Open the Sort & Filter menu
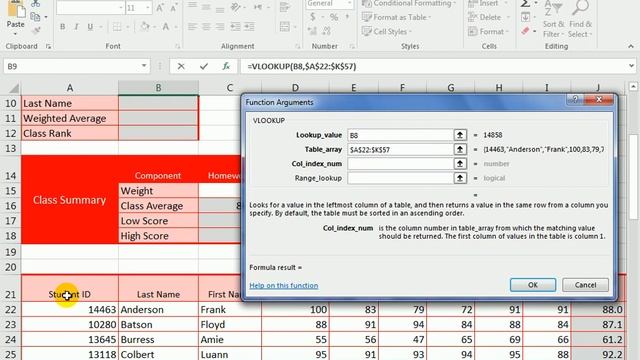This screenshot has height=360, width=640. pyautogui.click(x=553, y=19)
